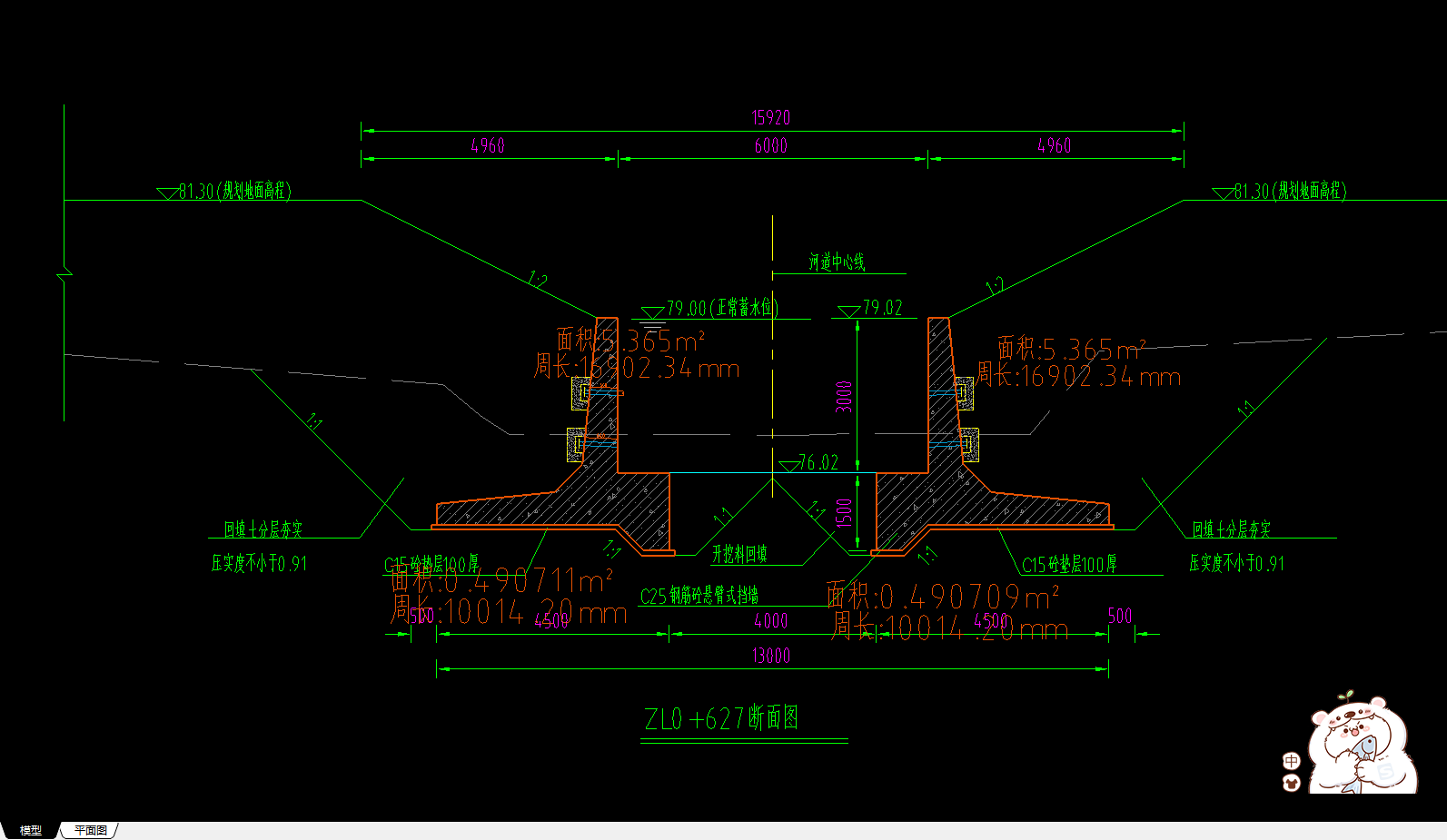
Task: Click the 79.02 elevation text
Action: pos(883,308)
